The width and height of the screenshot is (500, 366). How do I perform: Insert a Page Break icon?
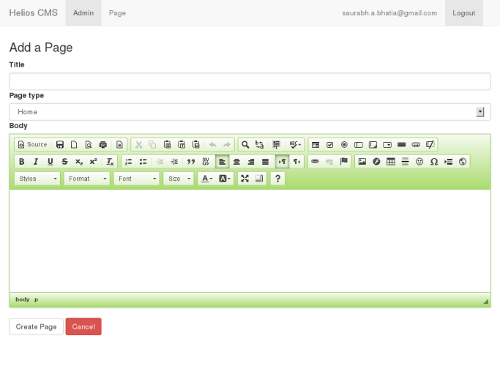[x=448, y=162]
